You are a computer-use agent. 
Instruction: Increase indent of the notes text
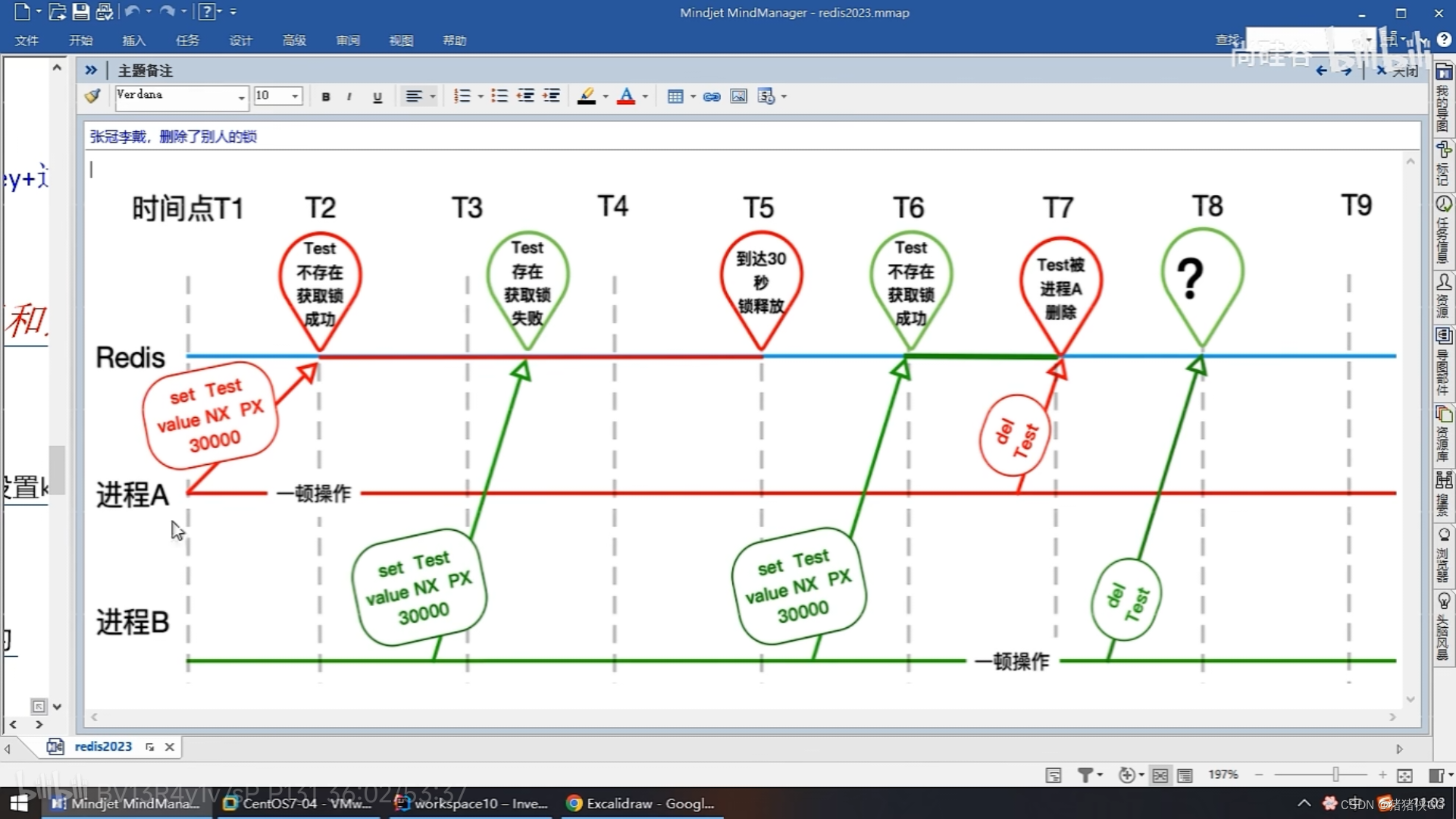(x=552, y=96)
